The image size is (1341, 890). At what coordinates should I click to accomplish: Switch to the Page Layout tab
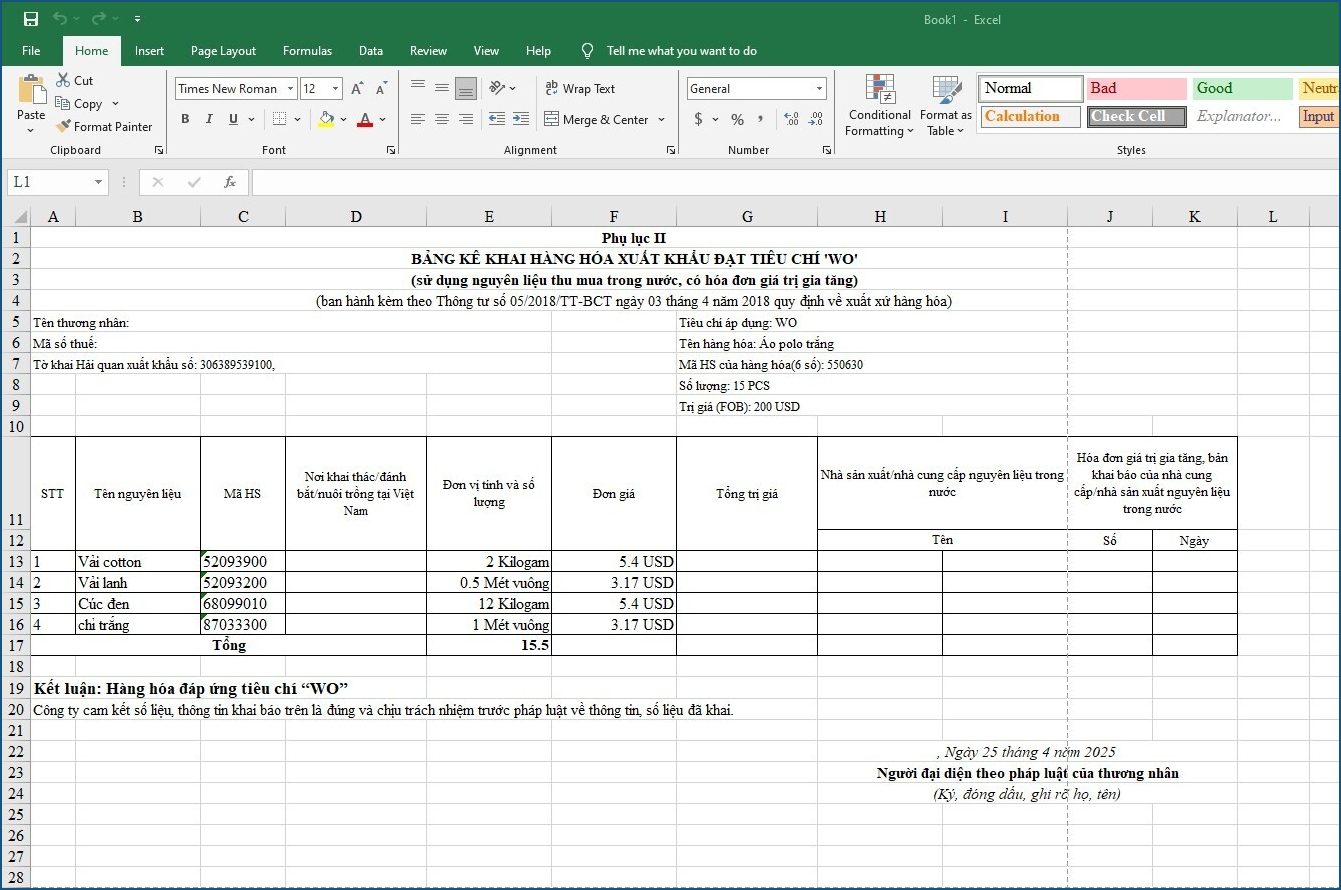[x=223, y=51]
